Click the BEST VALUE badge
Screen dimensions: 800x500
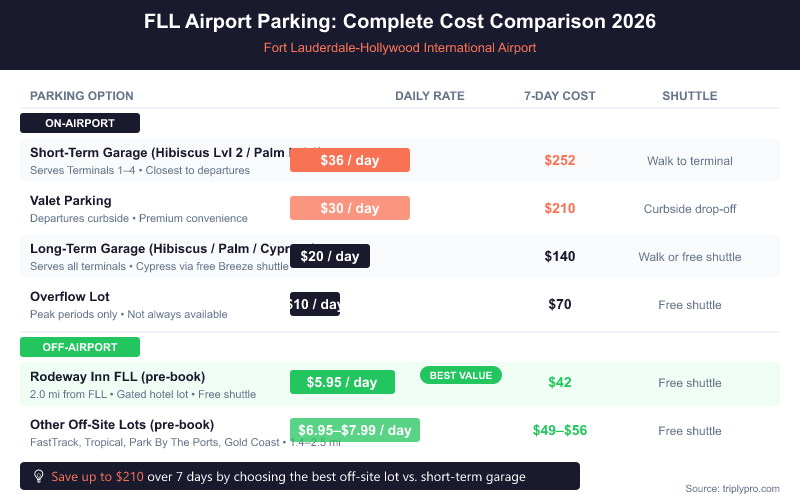click(x=461, y=375)
